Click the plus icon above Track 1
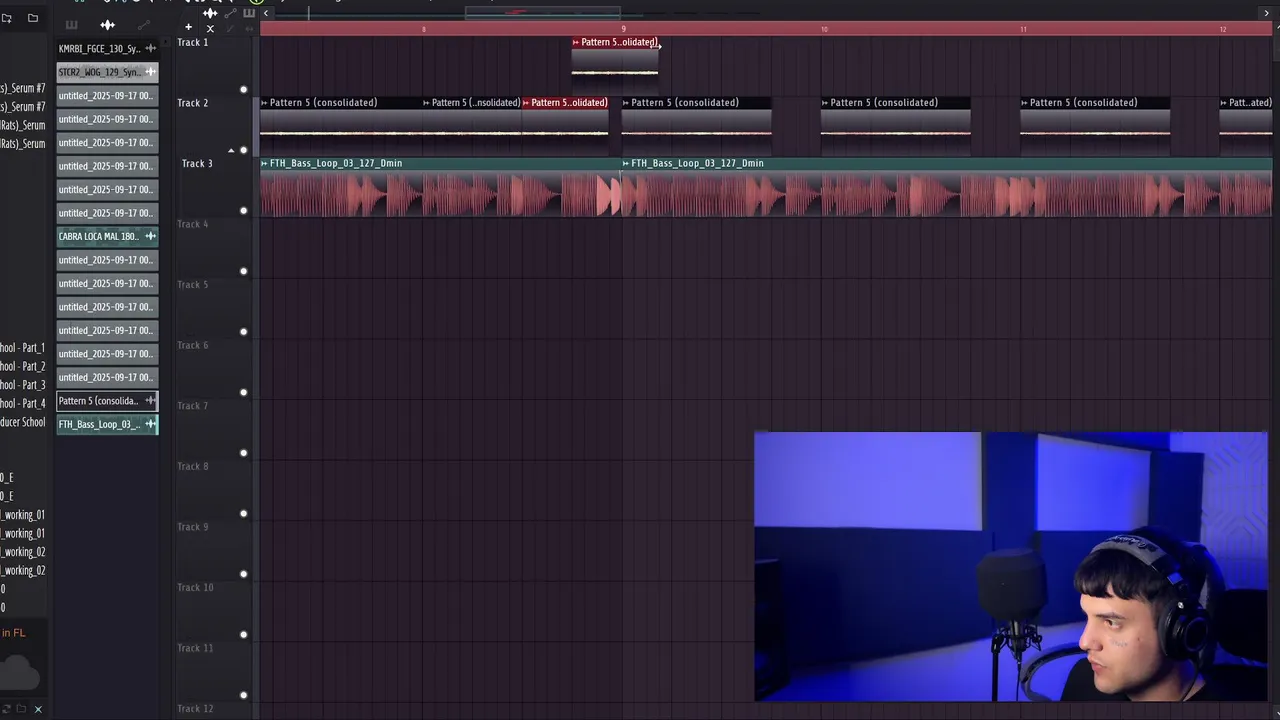 tap(188, 27)
